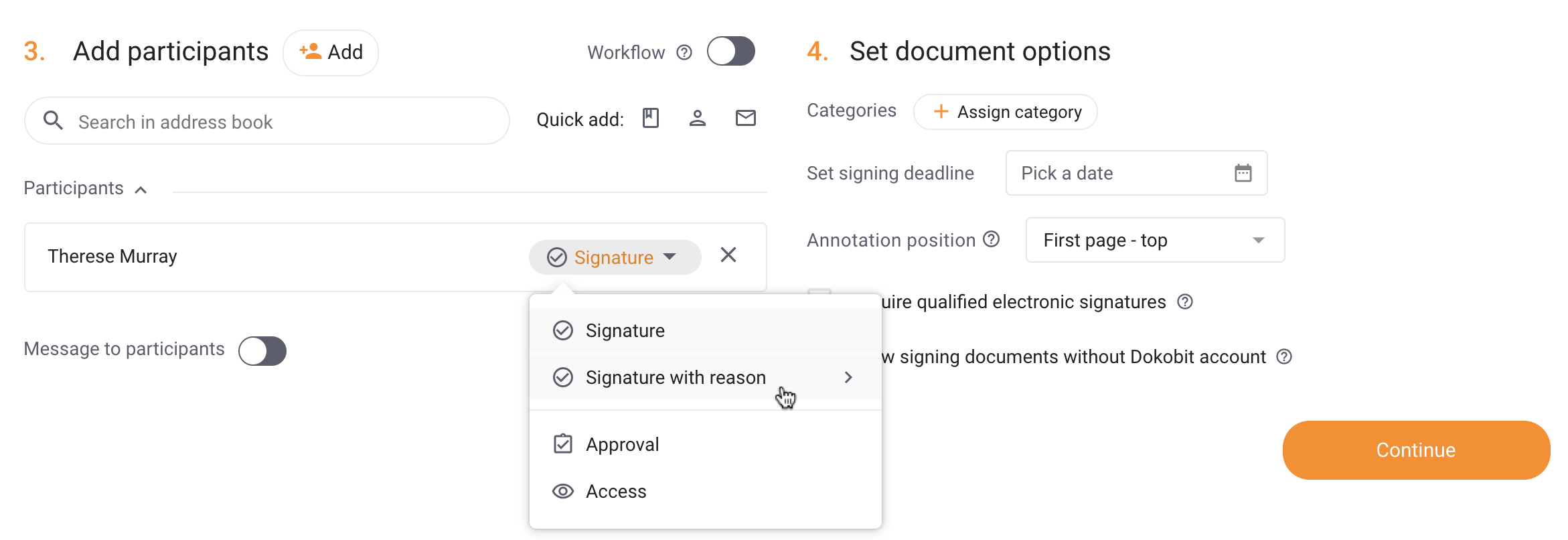
Task: Click the calendar icon to pick a date
Action: tap(1243, 173)
